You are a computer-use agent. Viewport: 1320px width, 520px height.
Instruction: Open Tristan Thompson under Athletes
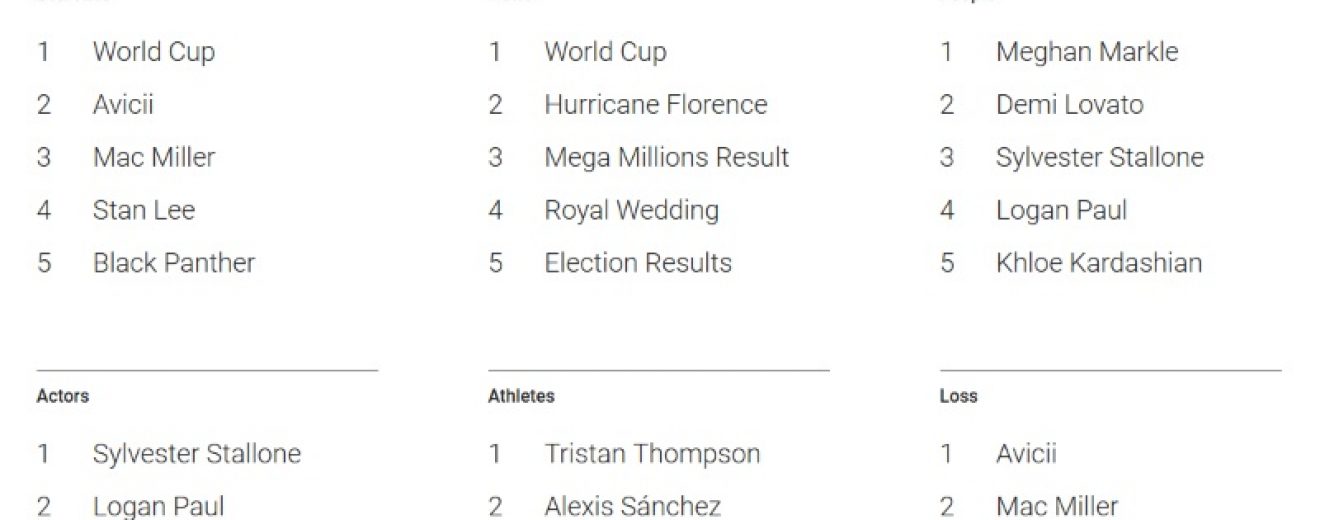[x=652, y=454]
